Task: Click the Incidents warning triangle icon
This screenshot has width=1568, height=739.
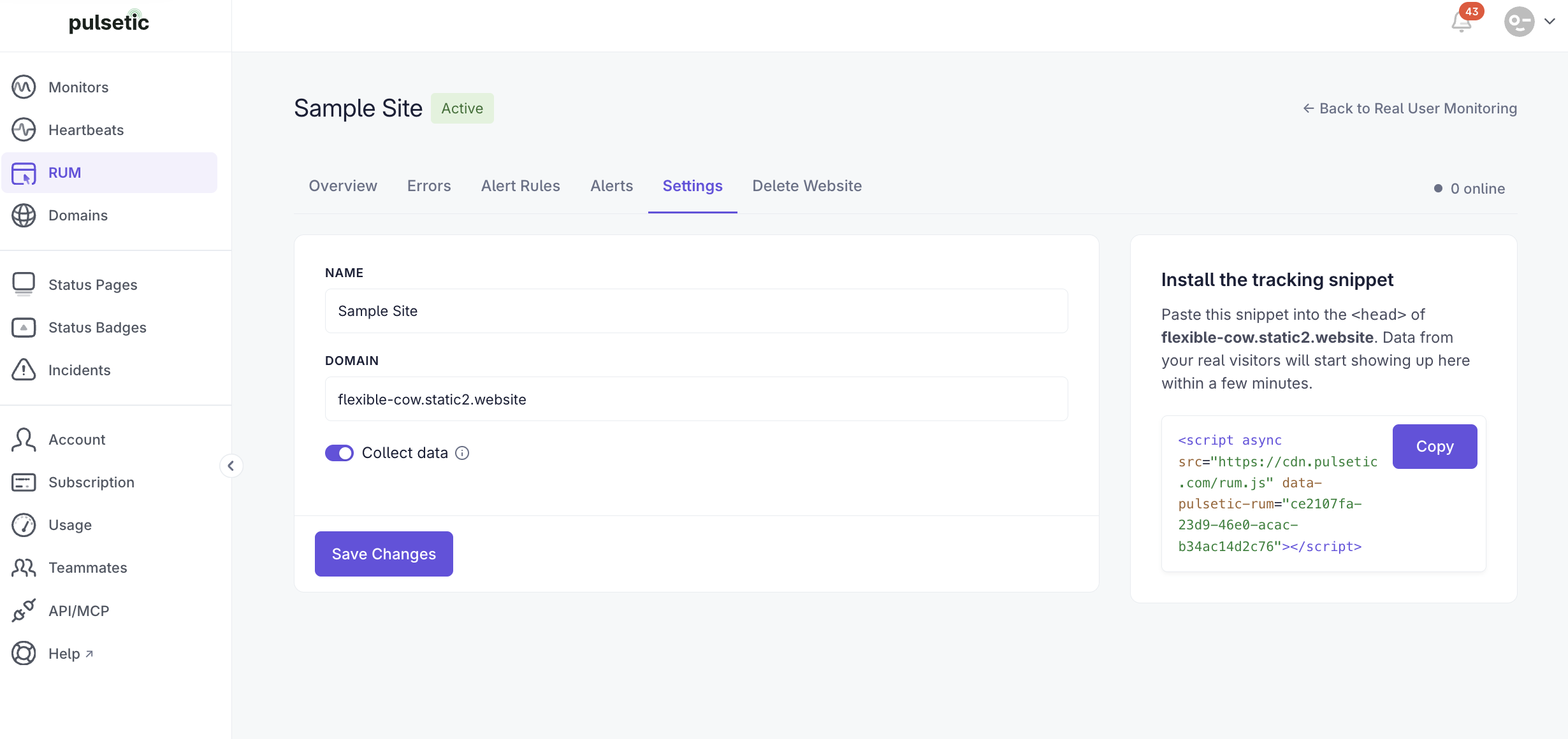Action: pyautogui.click(x=24, y=370)
